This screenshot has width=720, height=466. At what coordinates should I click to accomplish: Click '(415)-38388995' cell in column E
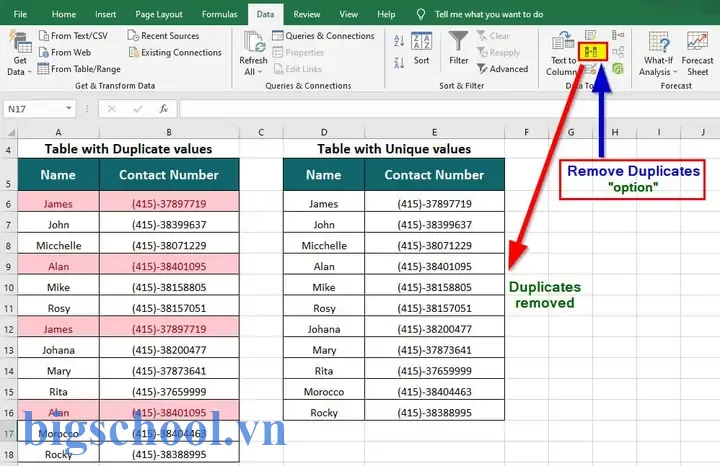434,413
